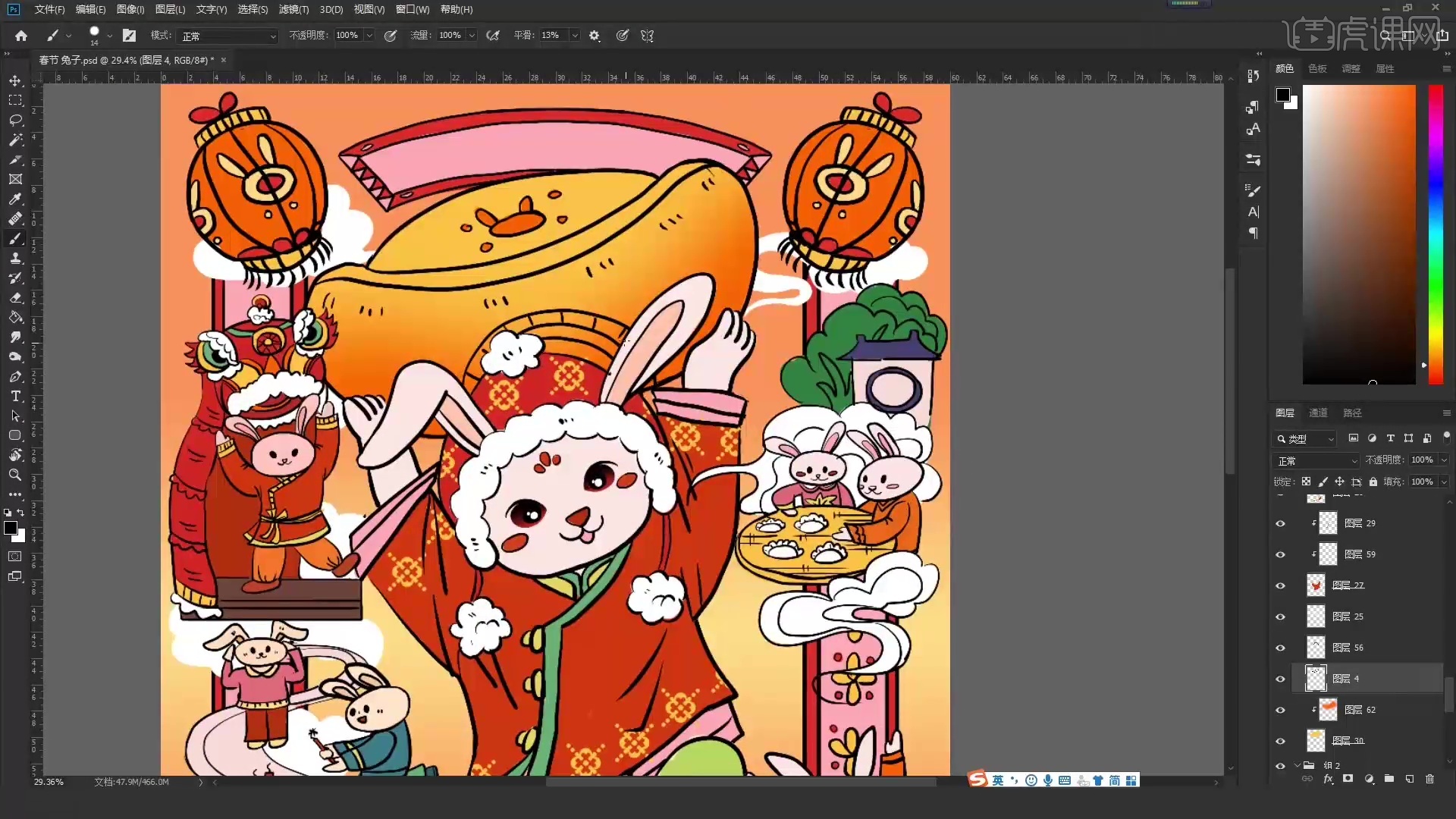1456x819 pixels.
Task: Hide 图层 59 with its eye icon
Action: tap(1280, 554)
